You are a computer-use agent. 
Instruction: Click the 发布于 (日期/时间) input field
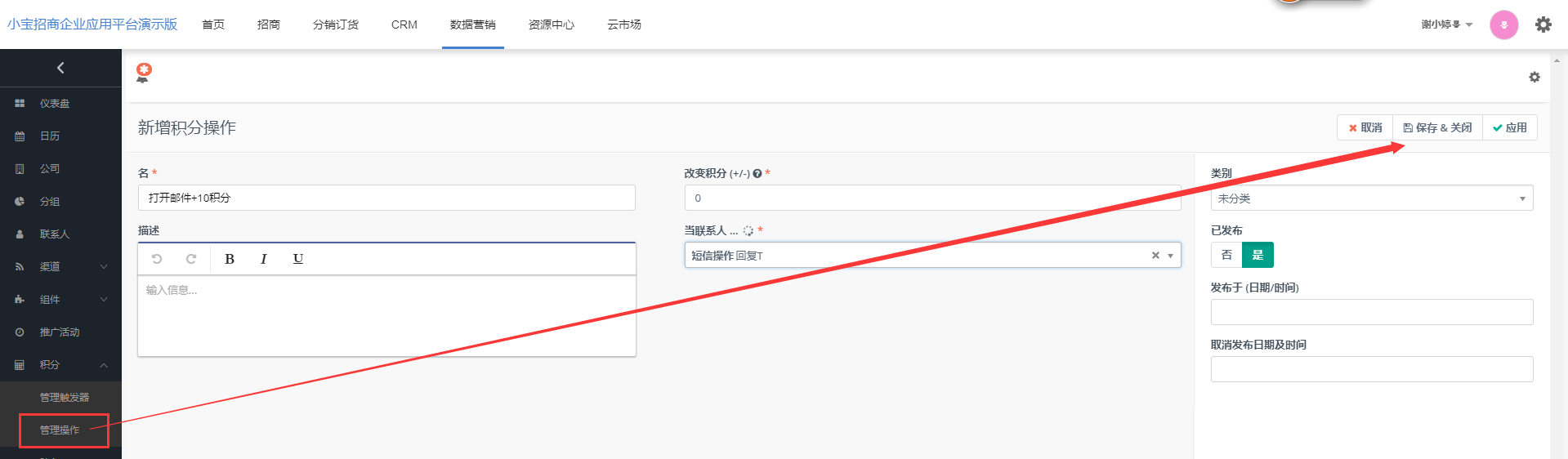coord(1371,312)
